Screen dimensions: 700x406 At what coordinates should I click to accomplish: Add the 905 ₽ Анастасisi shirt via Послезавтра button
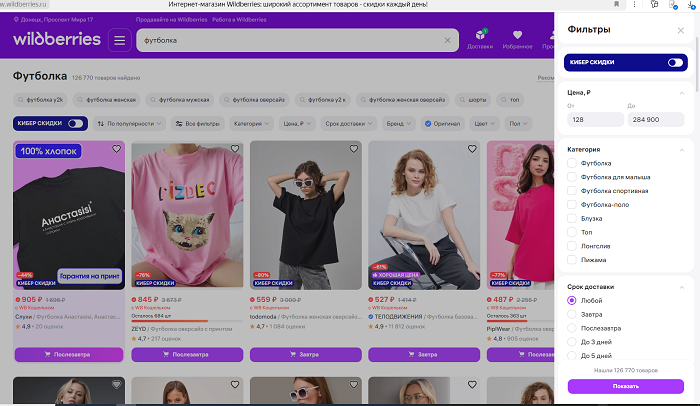pos(69,355)
